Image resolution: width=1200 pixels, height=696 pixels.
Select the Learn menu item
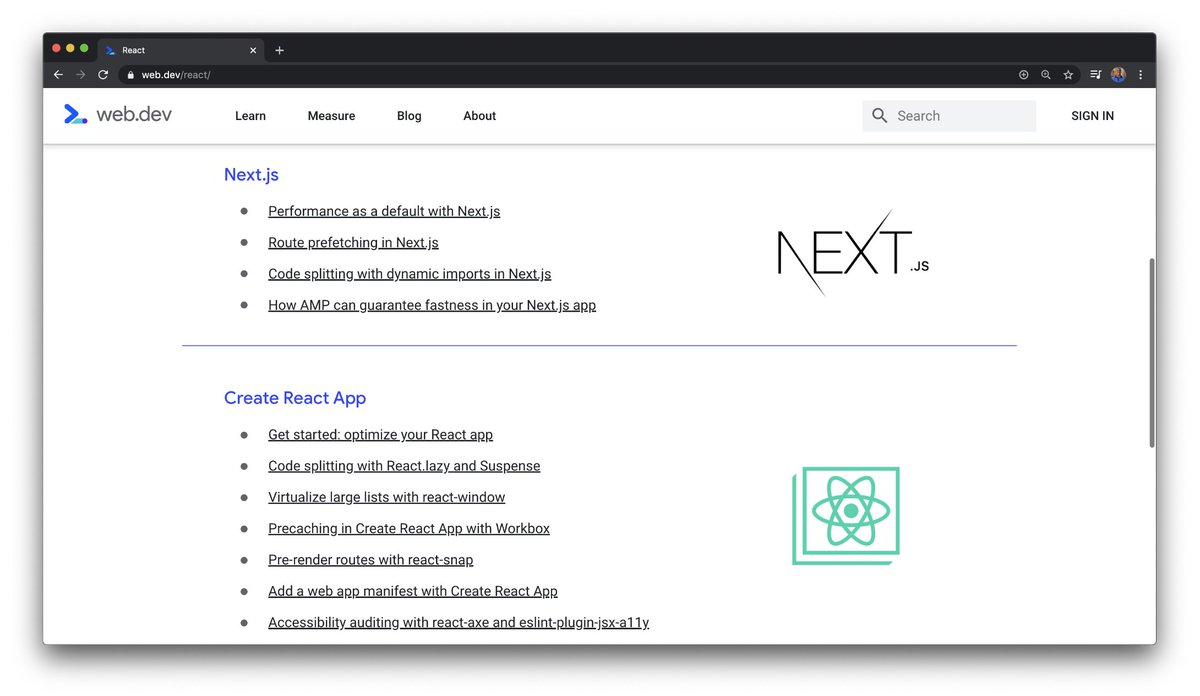click(250, 116)
